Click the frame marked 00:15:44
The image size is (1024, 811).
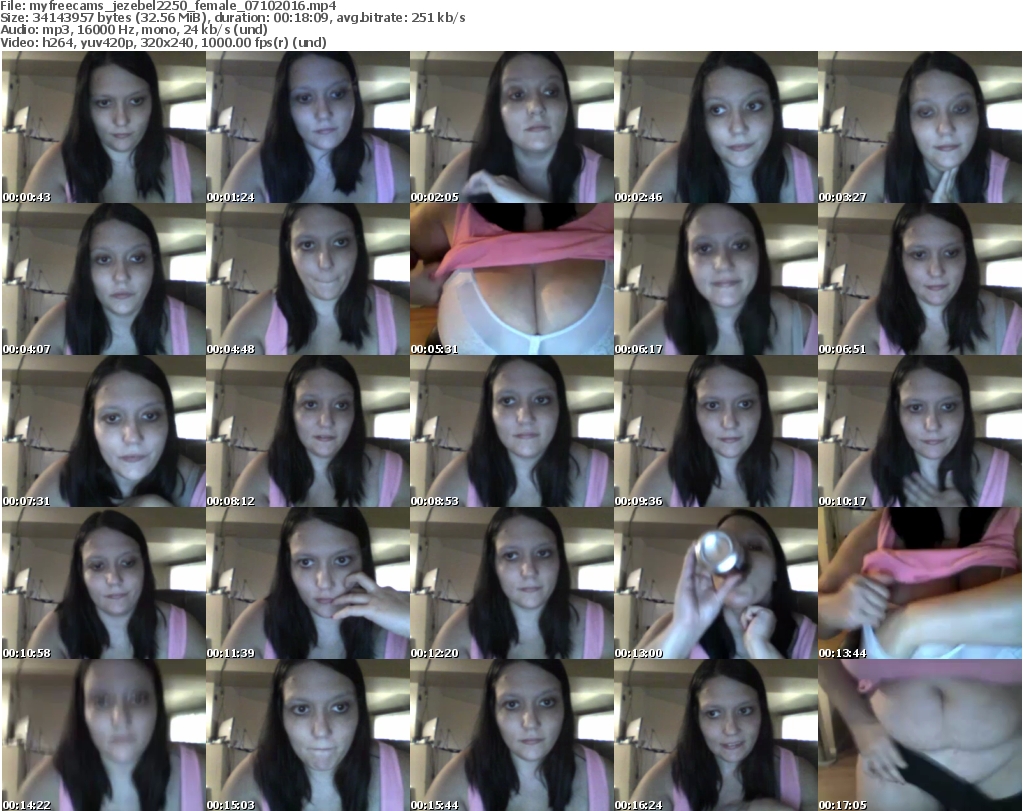click(511, 735)
